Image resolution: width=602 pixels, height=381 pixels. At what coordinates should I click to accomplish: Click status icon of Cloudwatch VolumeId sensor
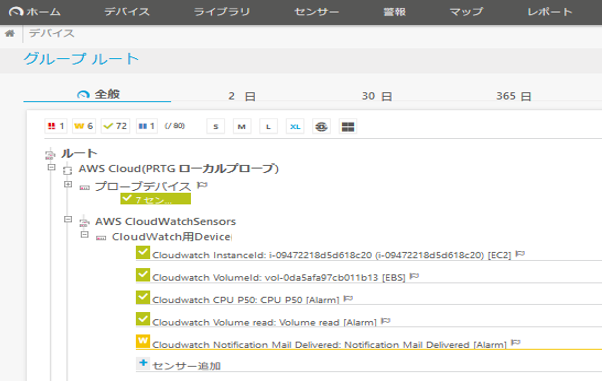pyautogui.click(x=143, y=275)
